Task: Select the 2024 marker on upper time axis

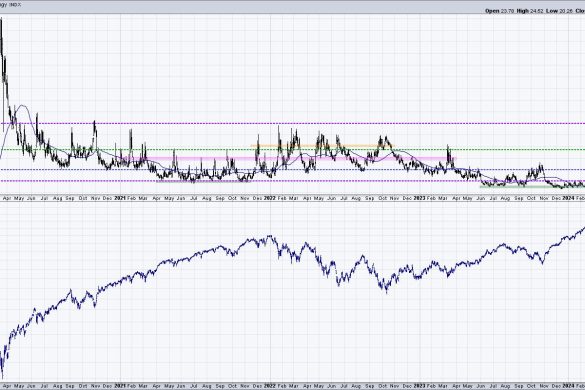Action: [568, 198]
